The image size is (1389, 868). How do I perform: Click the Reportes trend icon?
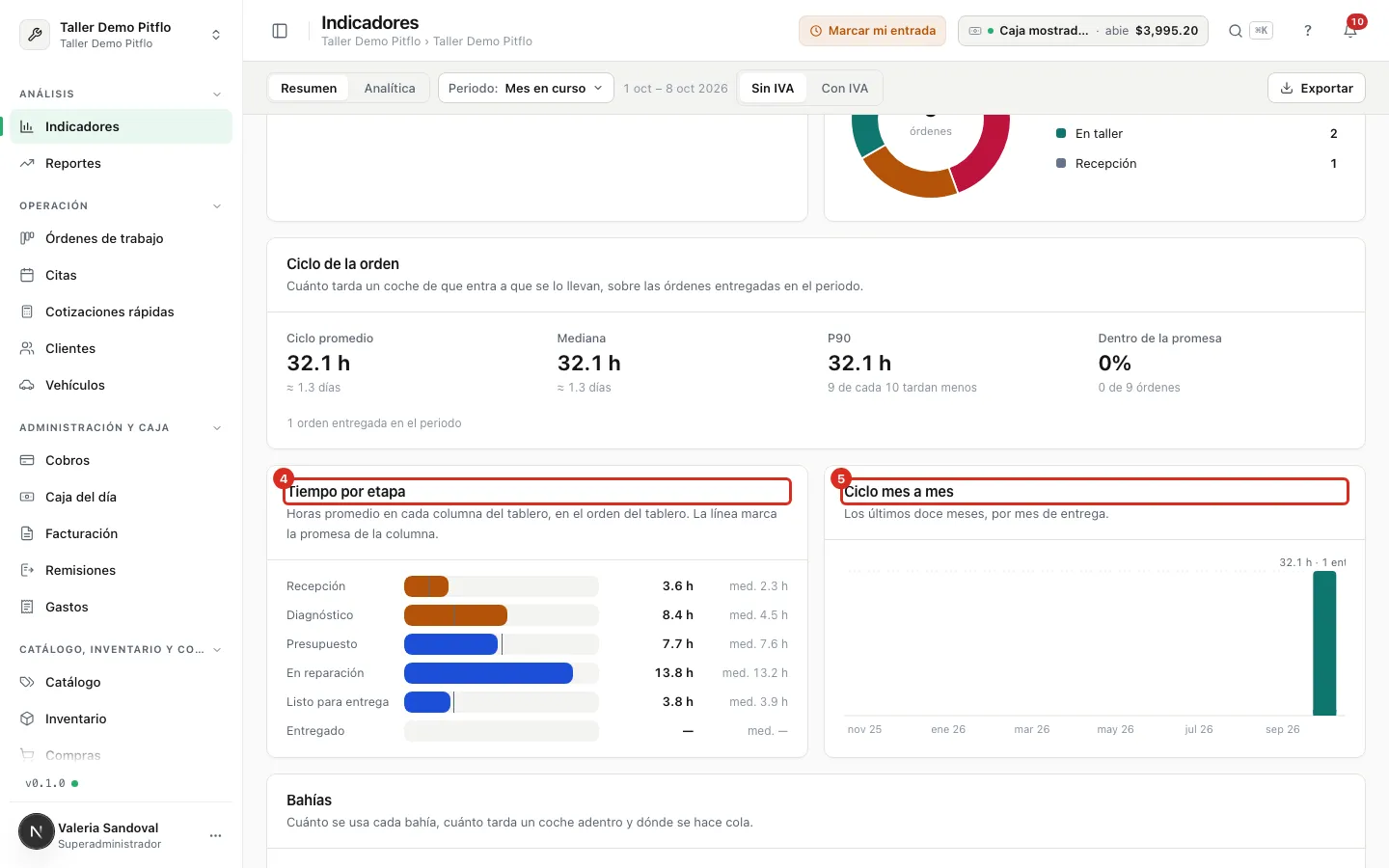point(27,163)
